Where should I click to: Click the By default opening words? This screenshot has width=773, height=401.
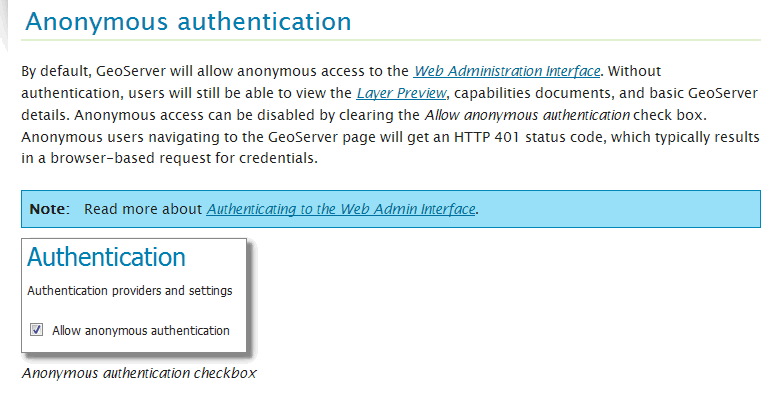(x=55, y=72)
